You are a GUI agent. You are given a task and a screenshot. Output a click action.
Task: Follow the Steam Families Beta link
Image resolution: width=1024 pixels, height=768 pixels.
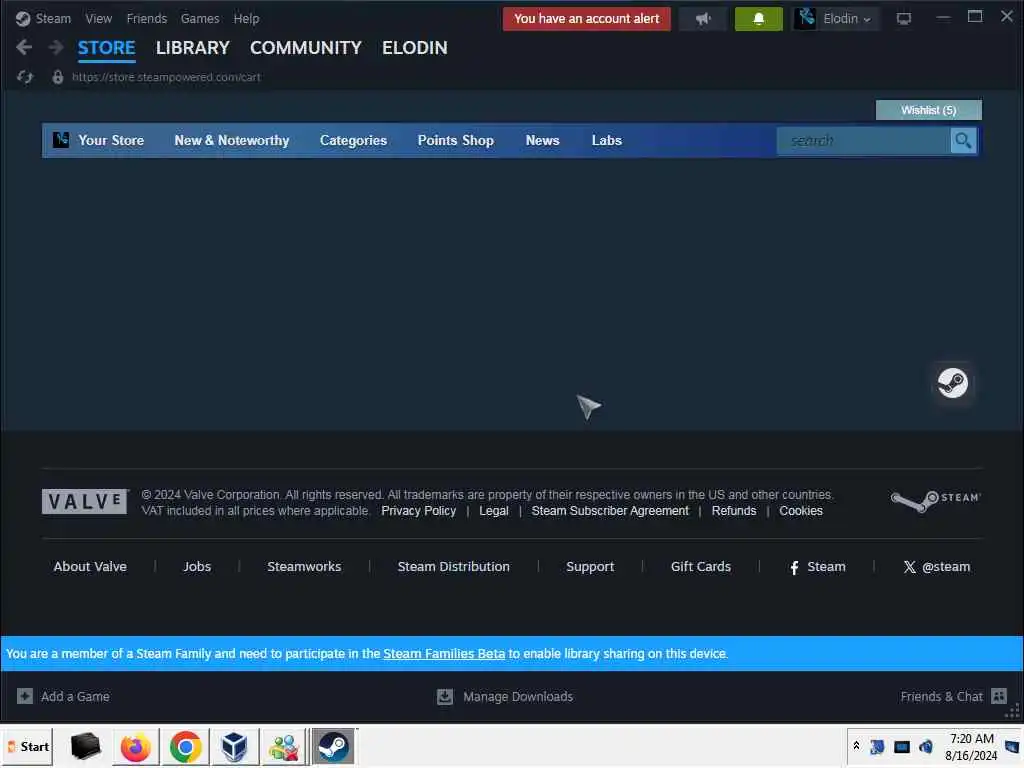[444, 654]
